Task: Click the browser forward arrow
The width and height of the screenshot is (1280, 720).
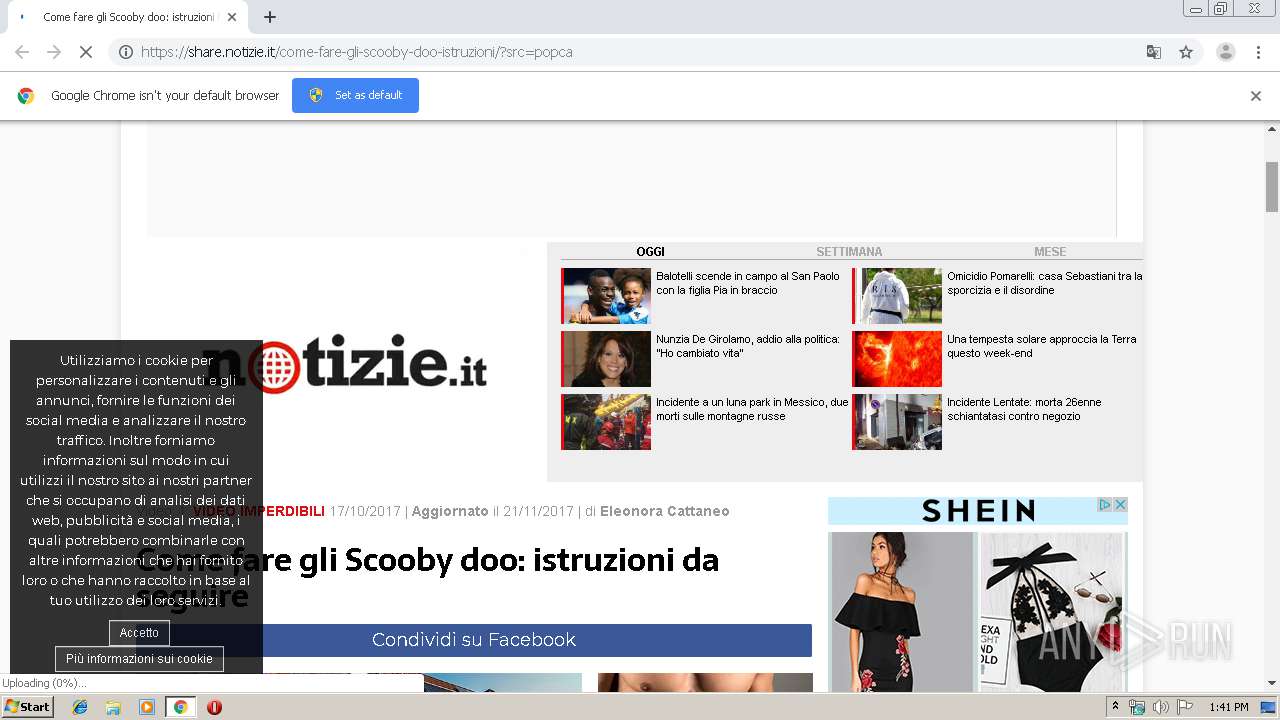Action: 54,52
